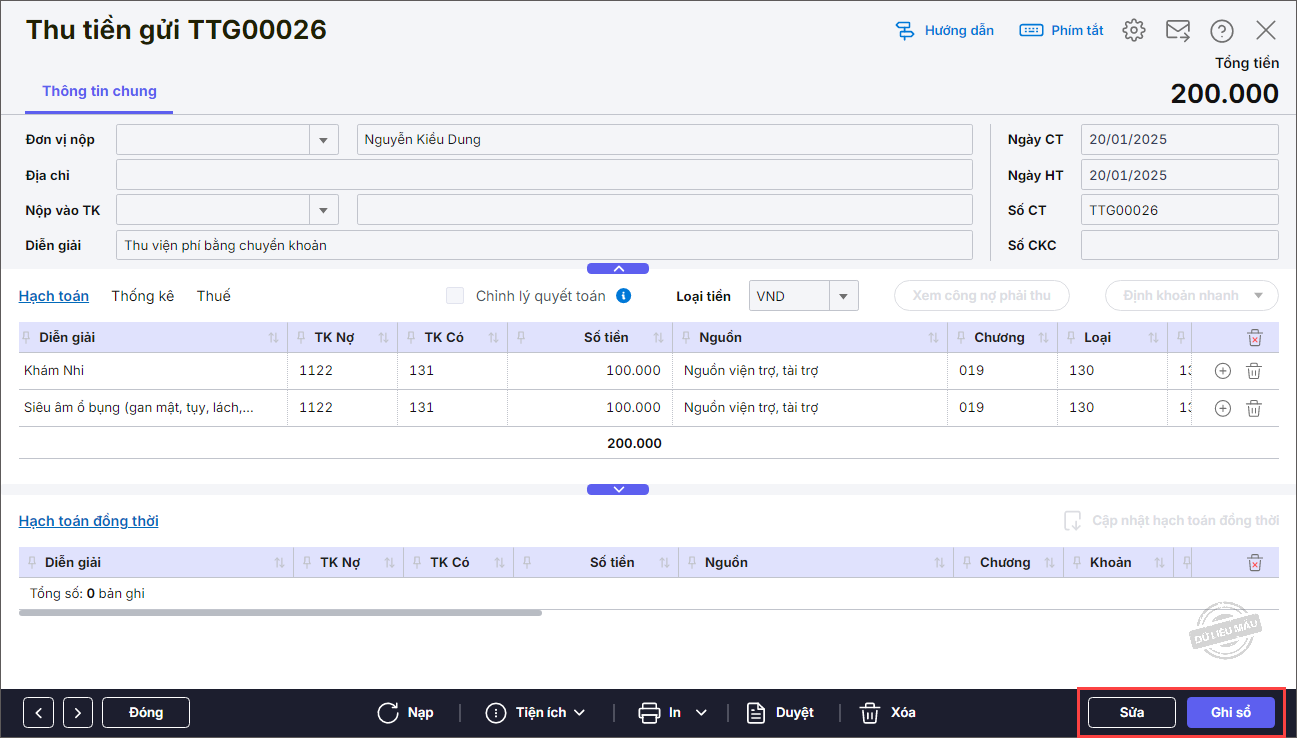1297x738 pixels.
Task: Switch to the Thuế tab
Action: click(x=213, y=296)
